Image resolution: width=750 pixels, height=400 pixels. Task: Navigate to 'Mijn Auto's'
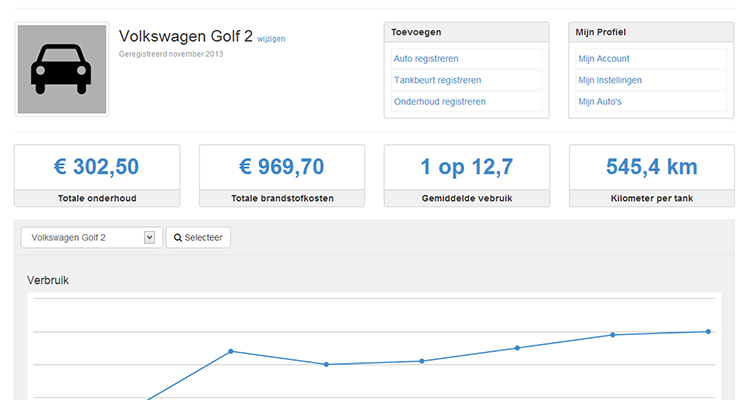pos(600,101)
